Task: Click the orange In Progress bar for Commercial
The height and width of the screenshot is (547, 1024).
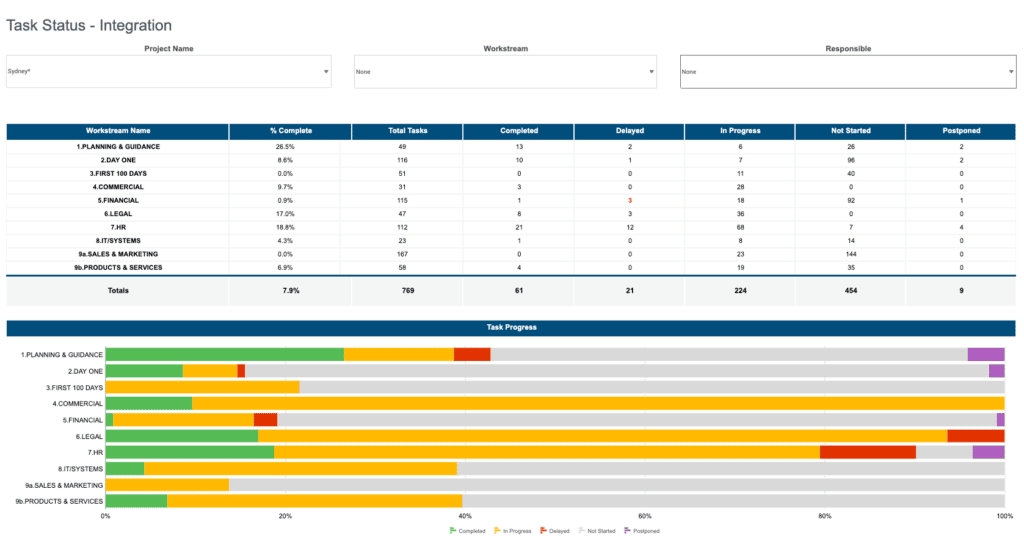Action: [597, 403]
